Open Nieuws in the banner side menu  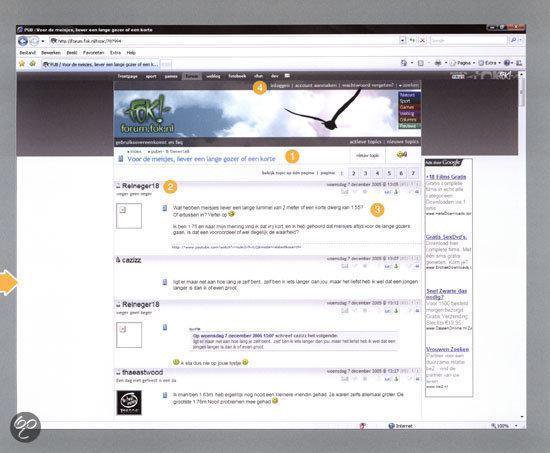[x=409, y=95]
